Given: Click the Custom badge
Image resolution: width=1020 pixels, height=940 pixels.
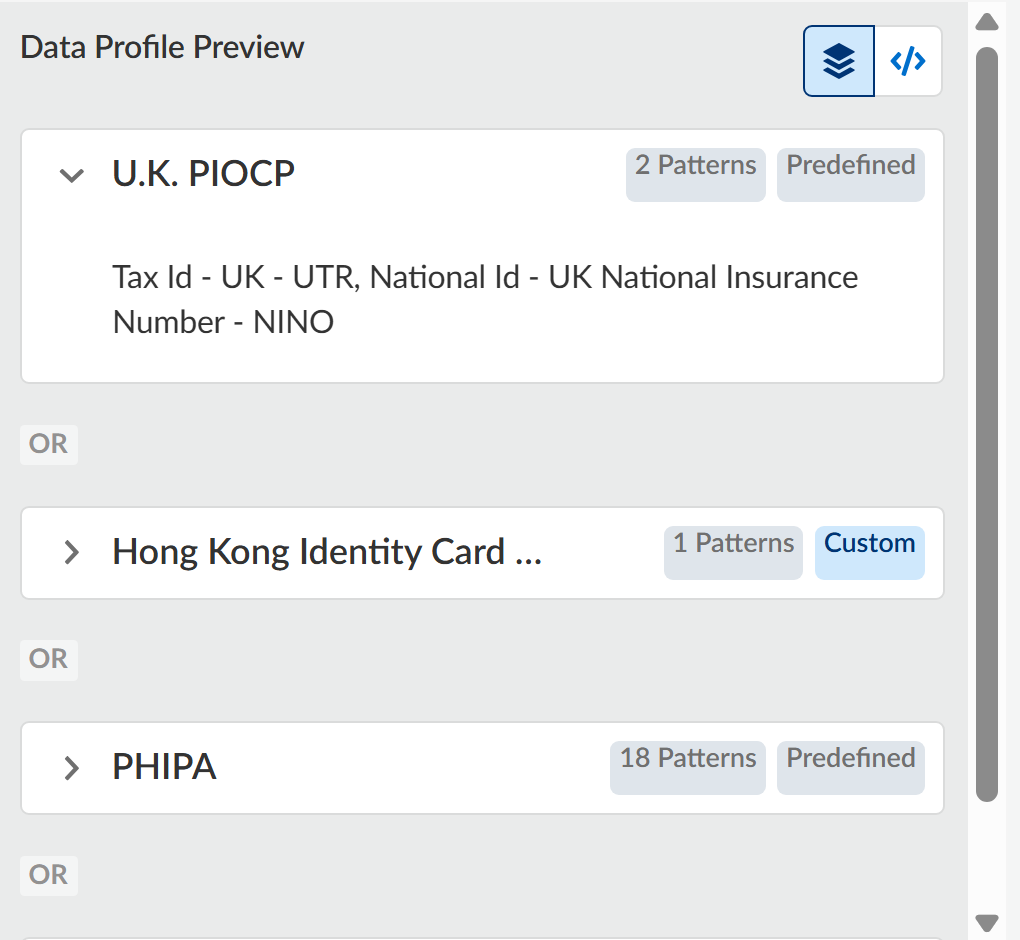Looking at the screenshot, I should point(870,544).
